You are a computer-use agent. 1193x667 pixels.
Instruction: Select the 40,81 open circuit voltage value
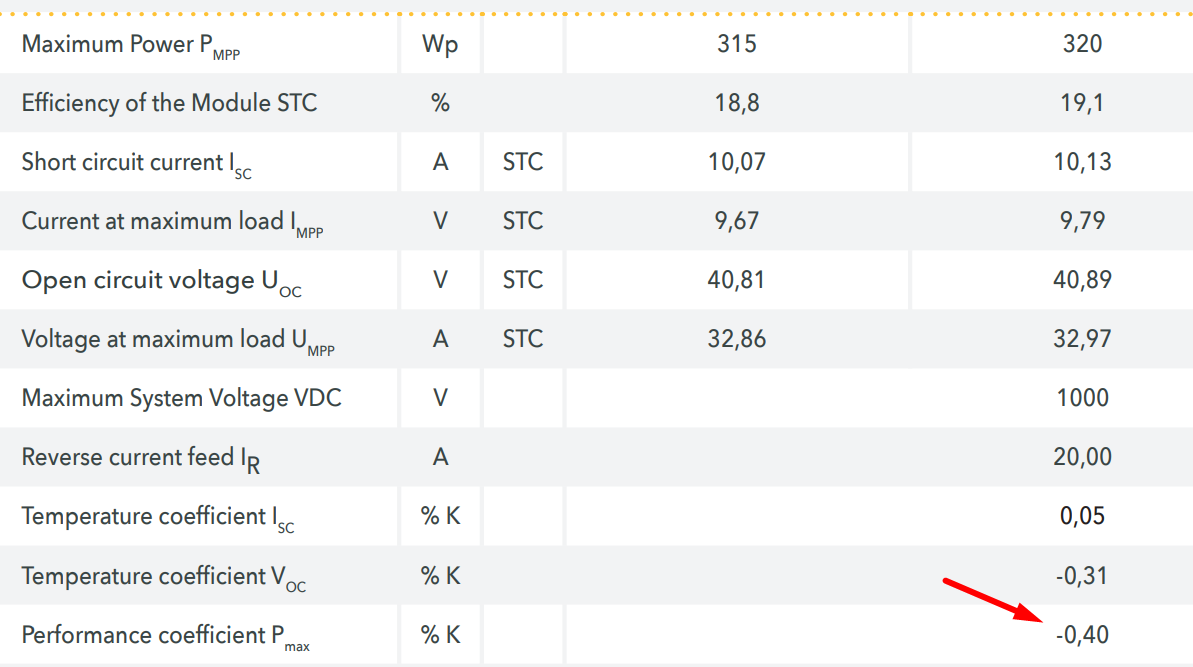pyautogui.click(x=737, y=280)
